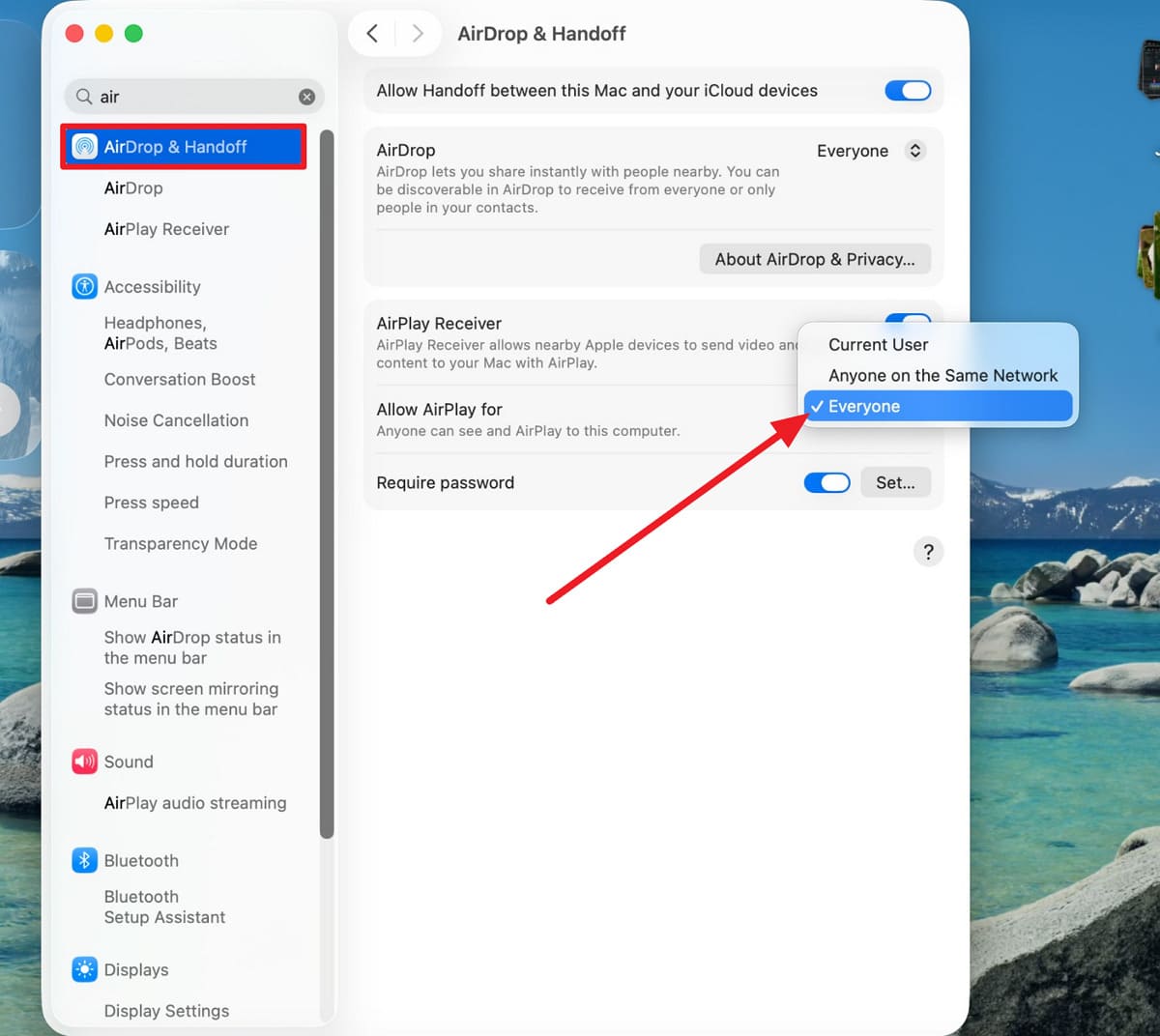Select the Displays label in sidebar

click(x=136, y=970)
